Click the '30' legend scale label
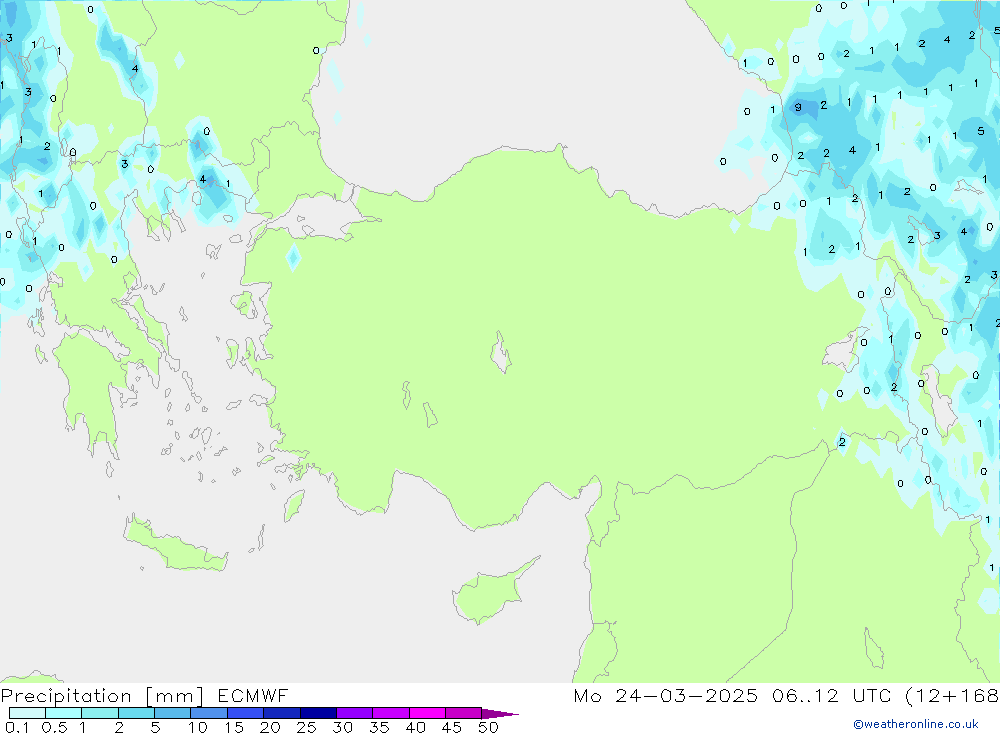 click(342, 727)
